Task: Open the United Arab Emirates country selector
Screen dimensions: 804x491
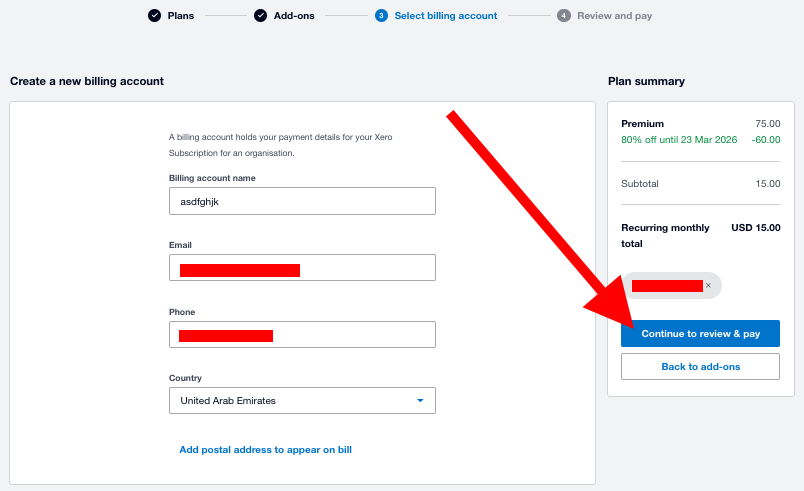Action: pos(302,401)
